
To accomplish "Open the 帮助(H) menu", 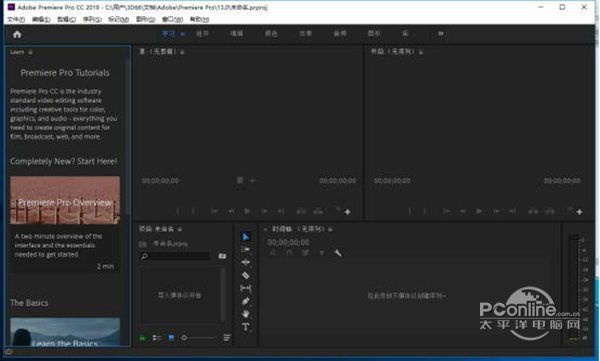I will tap(199, 19).
